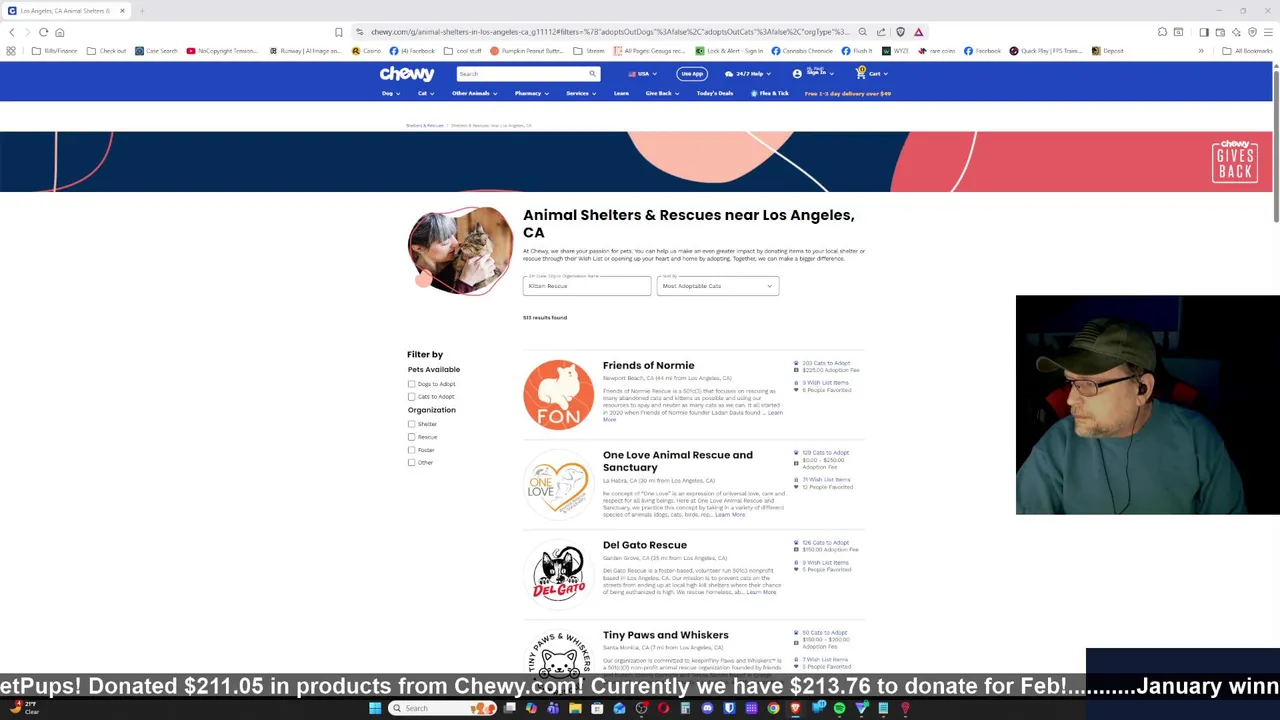Image resolution: width=1280 pixels, height=720 pixels.
Task: Expand the Services menu
Action: (x=581, y=93)
